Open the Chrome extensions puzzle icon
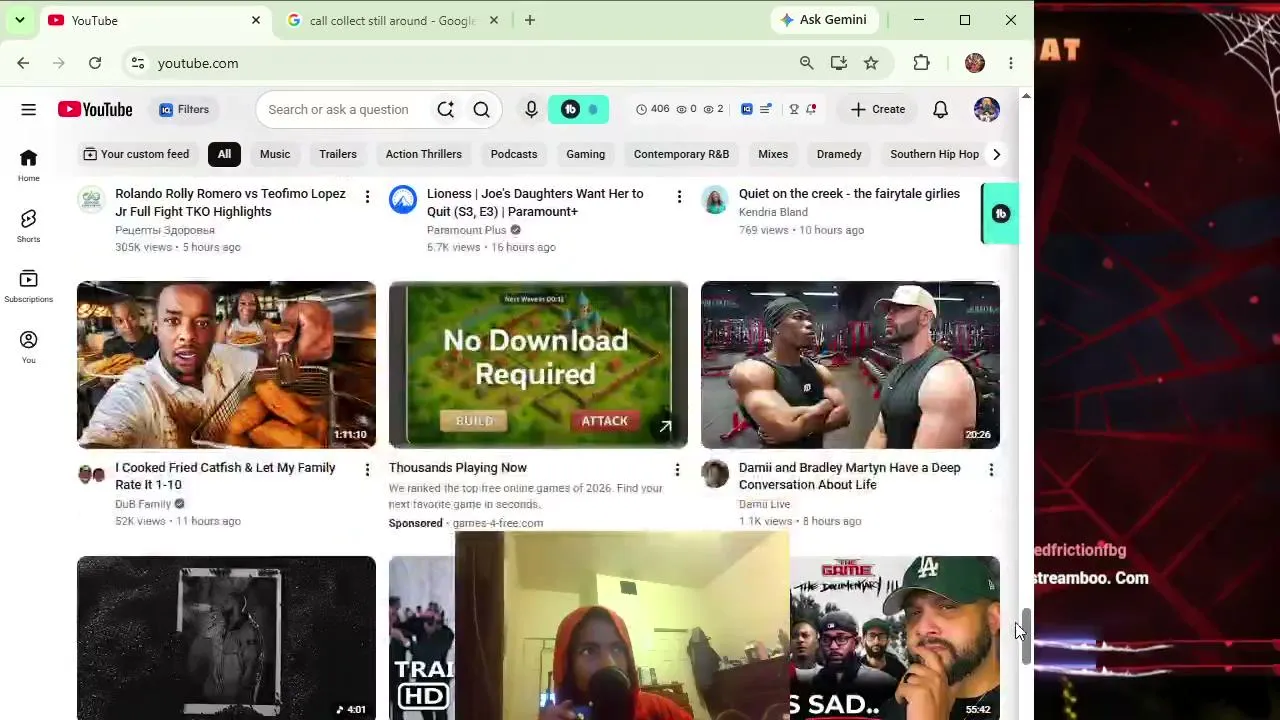The image size is (1280, 720). coord(921,63)
